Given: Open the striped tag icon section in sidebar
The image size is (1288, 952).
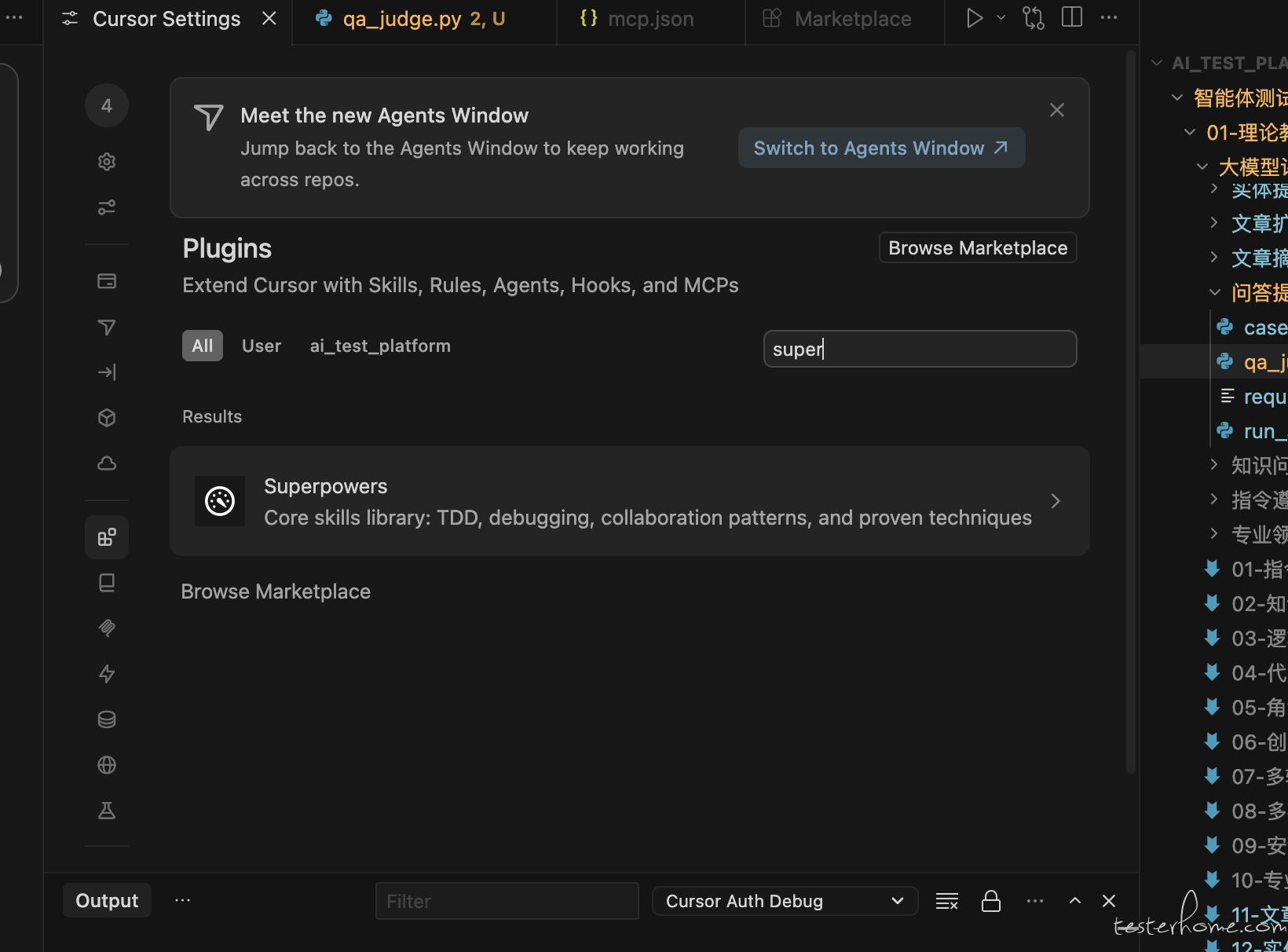Looking at the screenshot, I should [107, 628].
